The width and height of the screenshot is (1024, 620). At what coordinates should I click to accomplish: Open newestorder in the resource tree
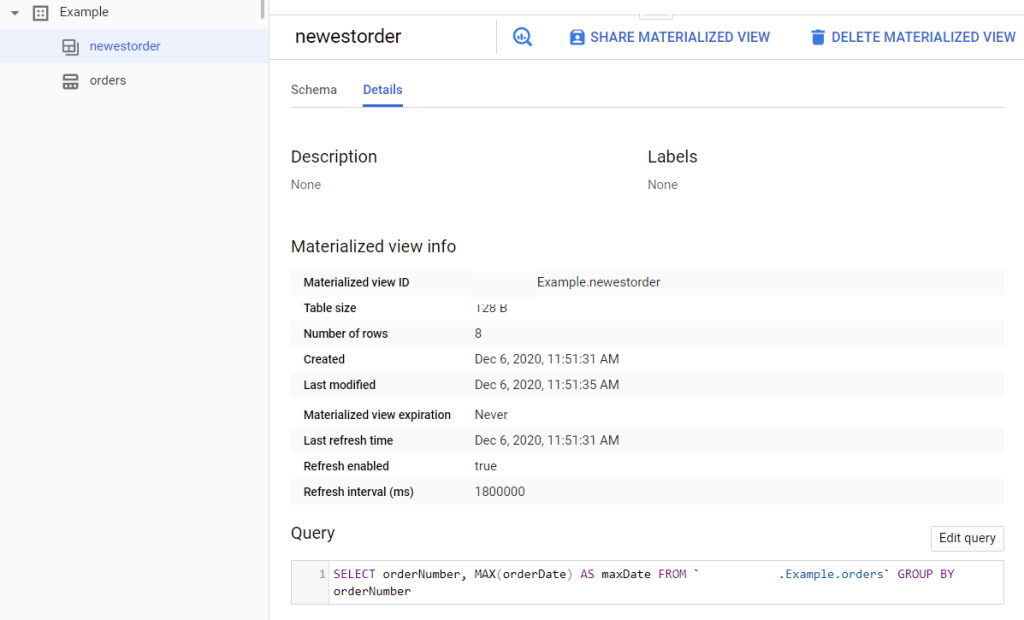coord(125,46)
